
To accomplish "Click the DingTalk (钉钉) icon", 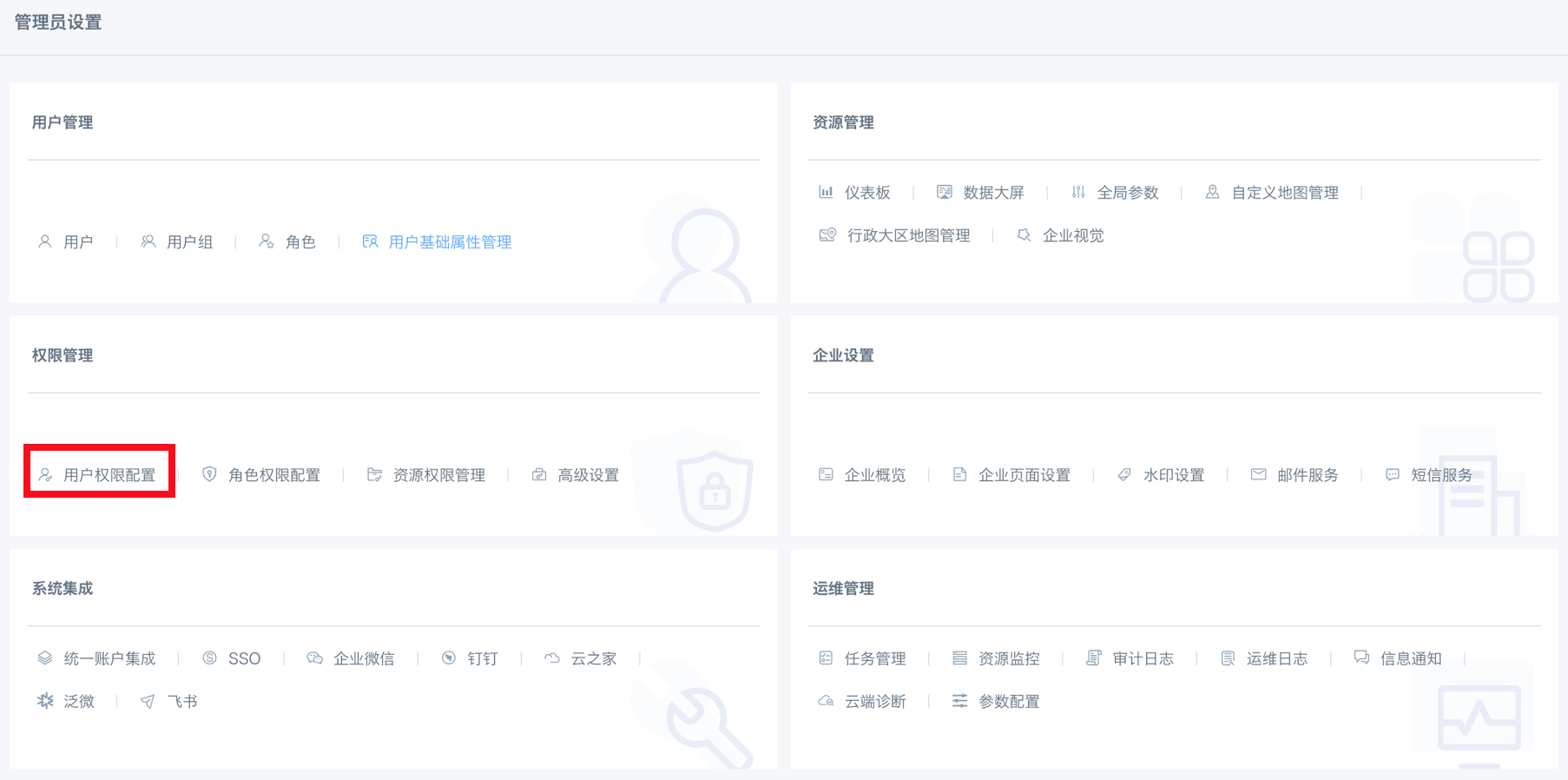I will (x=448, y=658).
